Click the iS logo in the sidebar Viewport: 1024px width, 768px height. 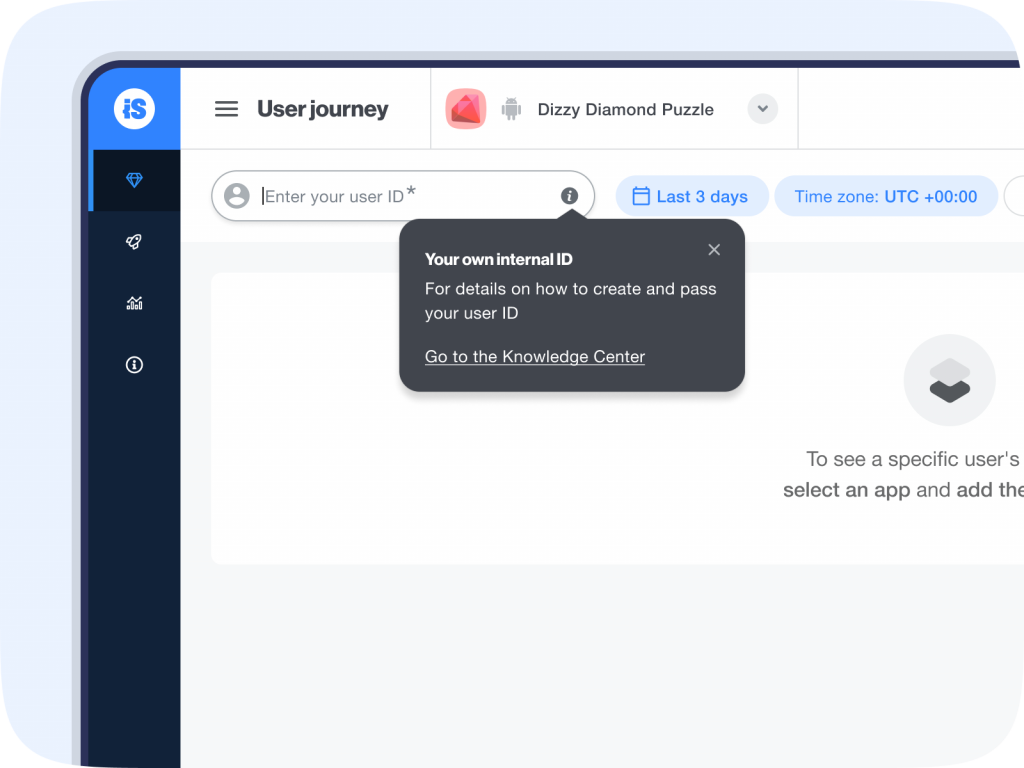[135, 108]
